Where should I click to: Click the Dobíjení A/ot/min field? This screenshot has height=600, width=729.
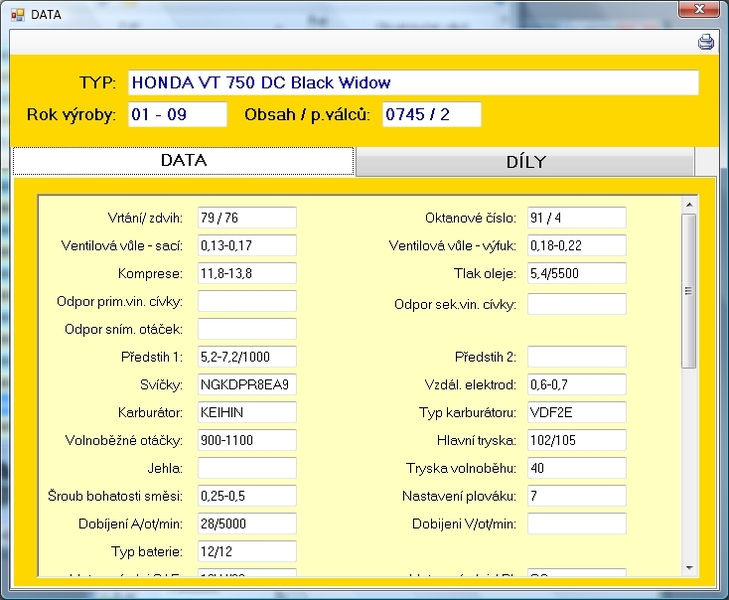pyautogui.click(x=247, y=524)
